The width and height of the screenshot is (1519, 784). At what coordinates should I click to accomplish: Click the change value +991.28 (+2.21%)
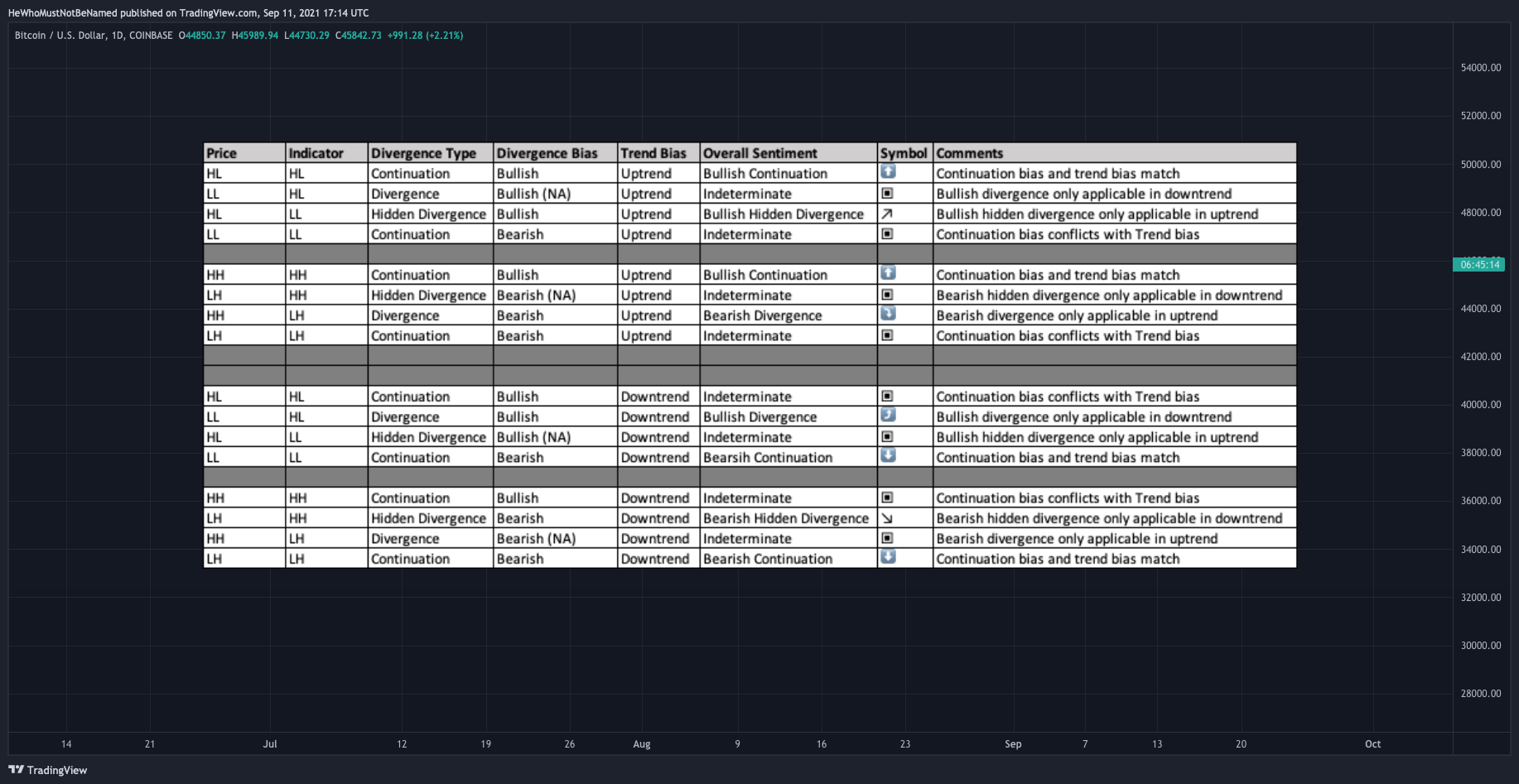point(426,36)
